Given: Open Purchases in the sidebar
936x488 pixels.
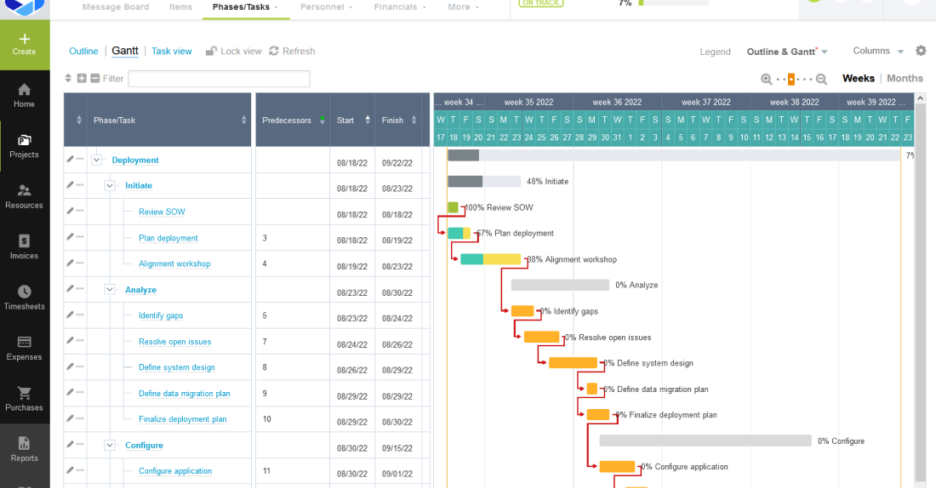Looking at the screenshot, I should click(24, 400).
